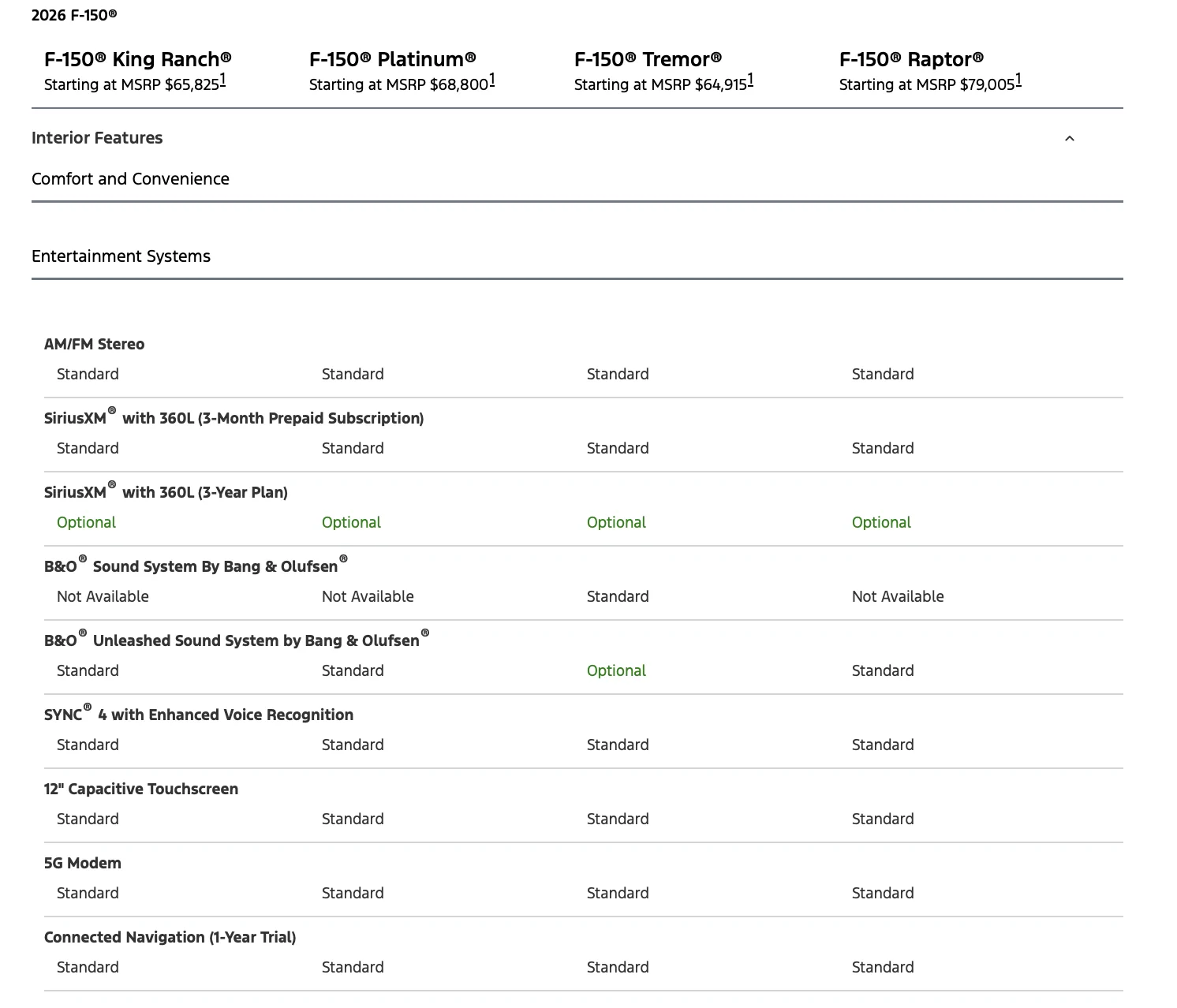Select the SiriusXM 3-Month Prepaid Subscription label
1177x1008 pixels.
234,417
